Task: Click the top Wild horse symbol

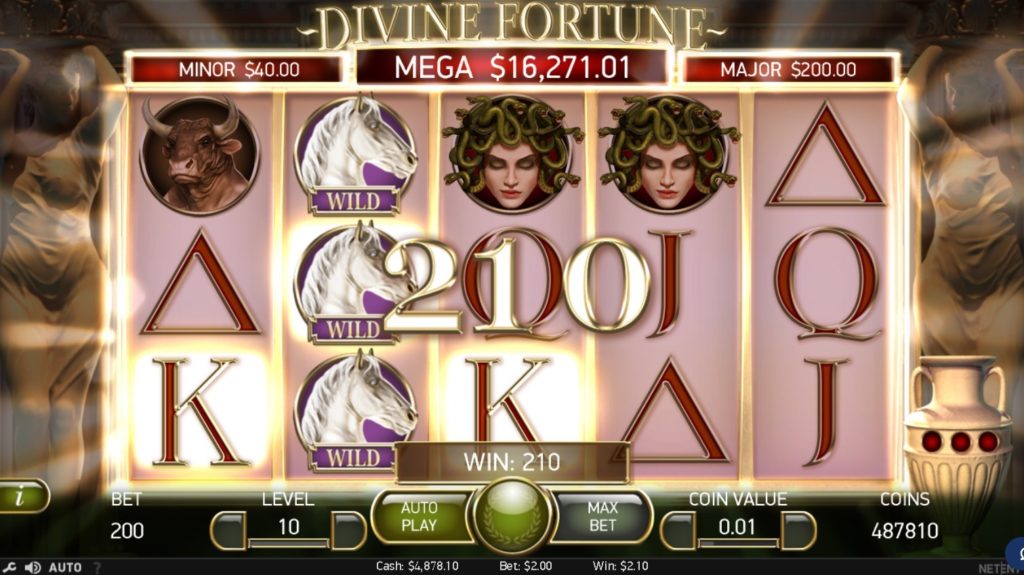Action: (x=355, y=156)
